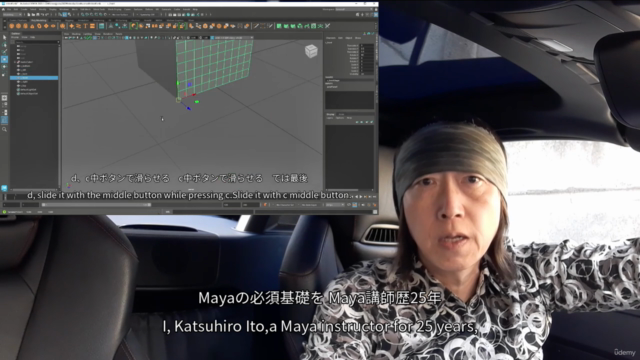The image size is (640, 360).
Task: Select the Scale tool in toolbox
Action: click(4, 75)
